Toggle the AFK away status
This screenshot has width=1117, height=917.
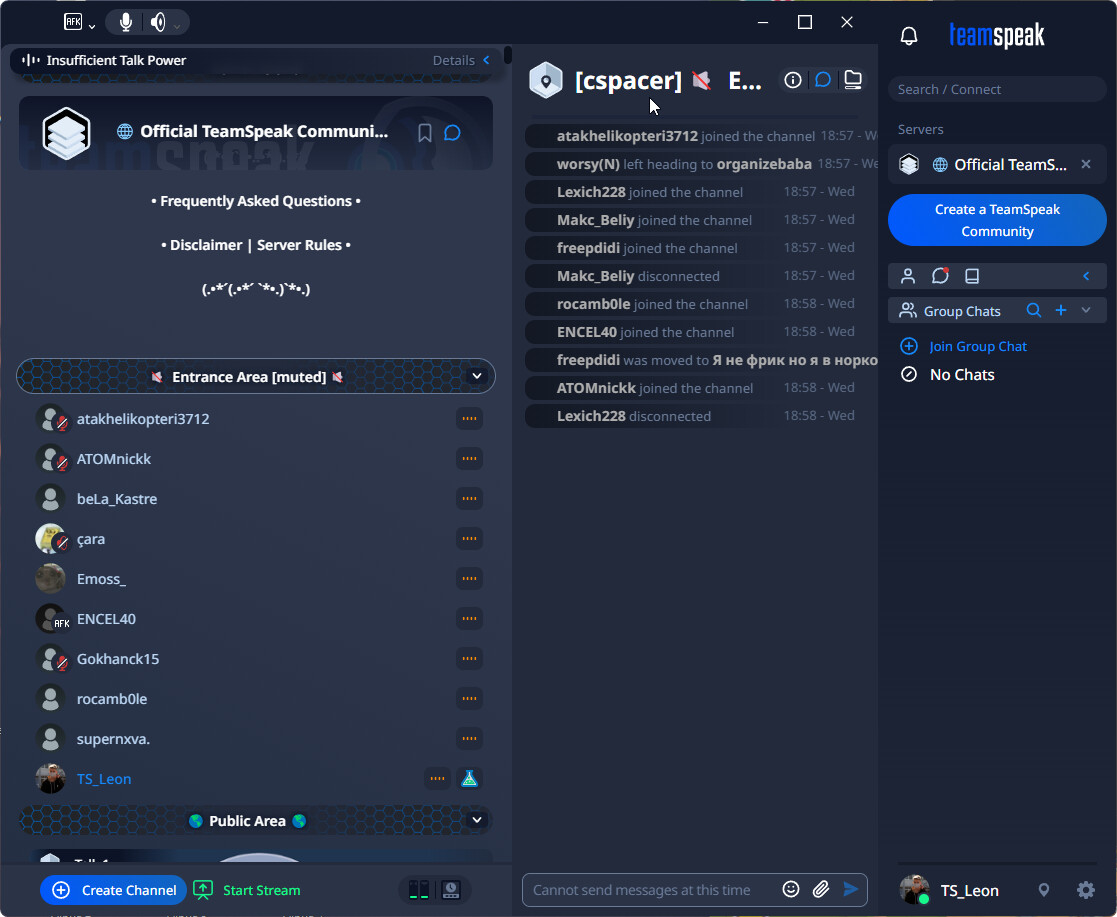(74, 22)
